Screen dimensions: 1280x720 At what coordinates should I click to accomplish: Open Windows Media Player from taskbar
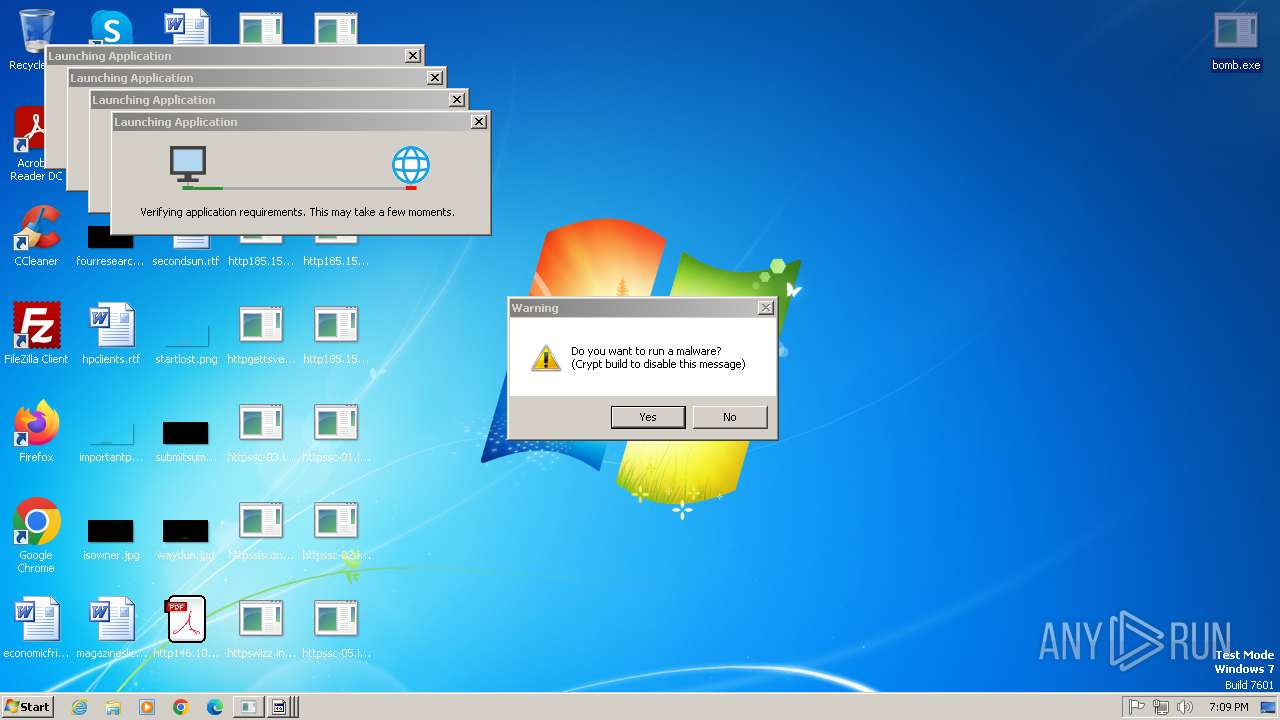click(147, 707)
